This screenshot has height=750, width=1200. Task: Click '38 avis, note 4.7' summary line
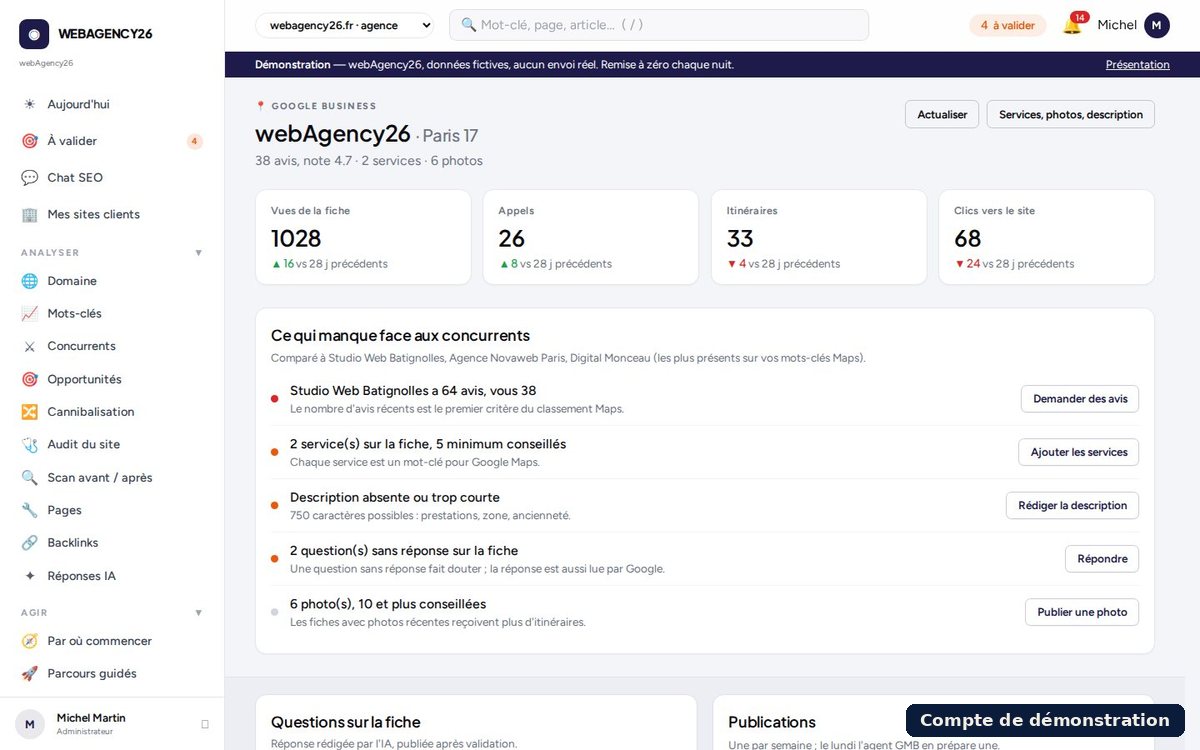(369, 161)
